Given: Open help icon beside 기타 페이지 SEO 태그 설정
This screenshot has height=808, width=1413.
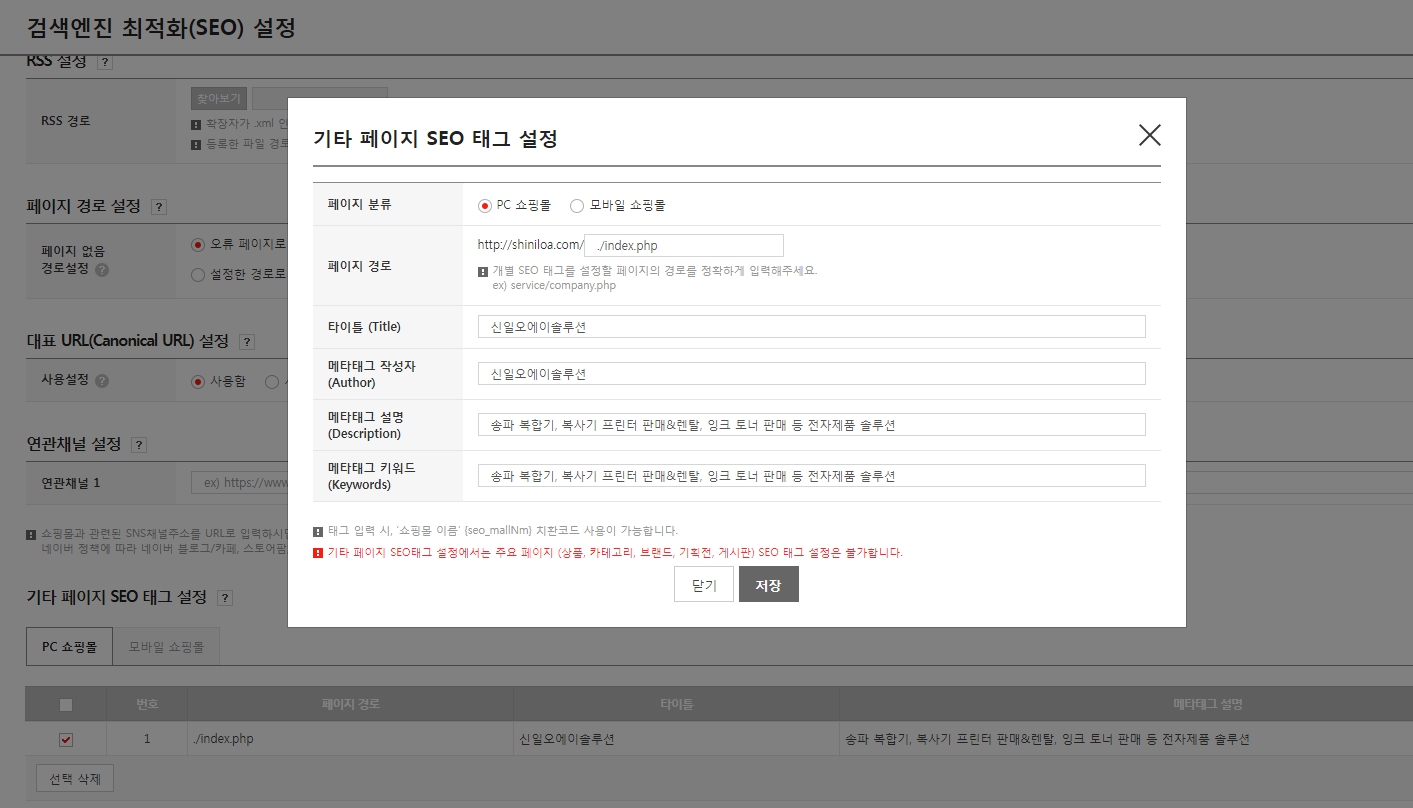Looking at the screenshot, I should [224, 598].
